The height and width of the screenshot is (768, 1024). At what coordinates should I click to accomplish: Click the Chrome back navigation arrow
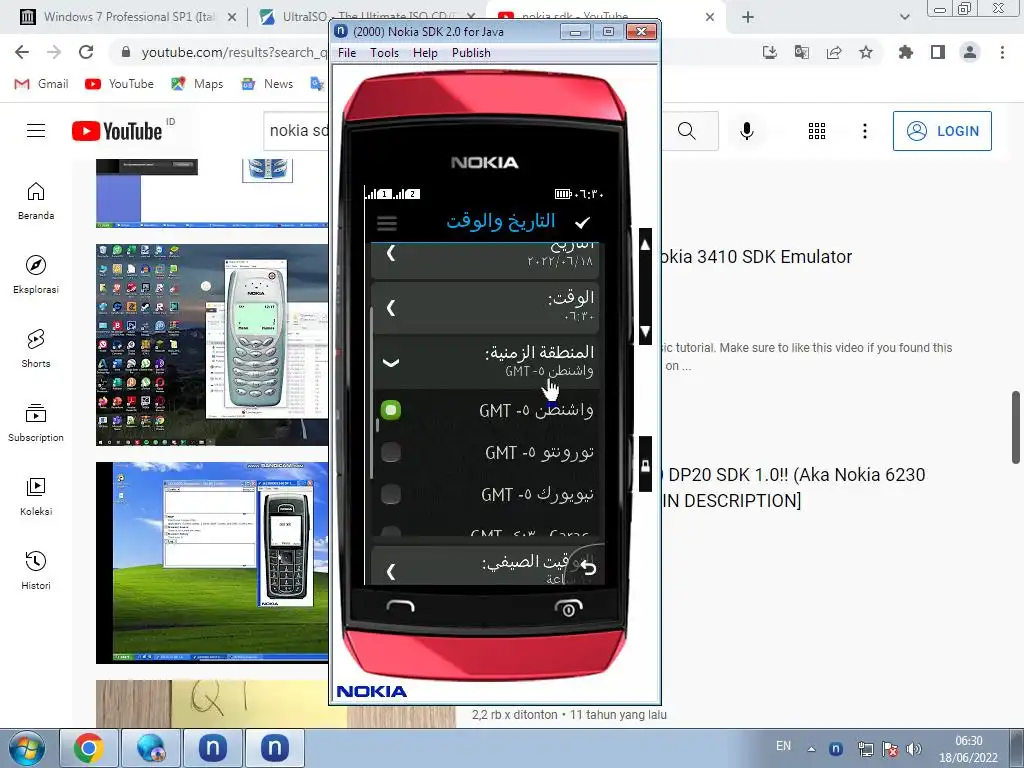point(22,52)
